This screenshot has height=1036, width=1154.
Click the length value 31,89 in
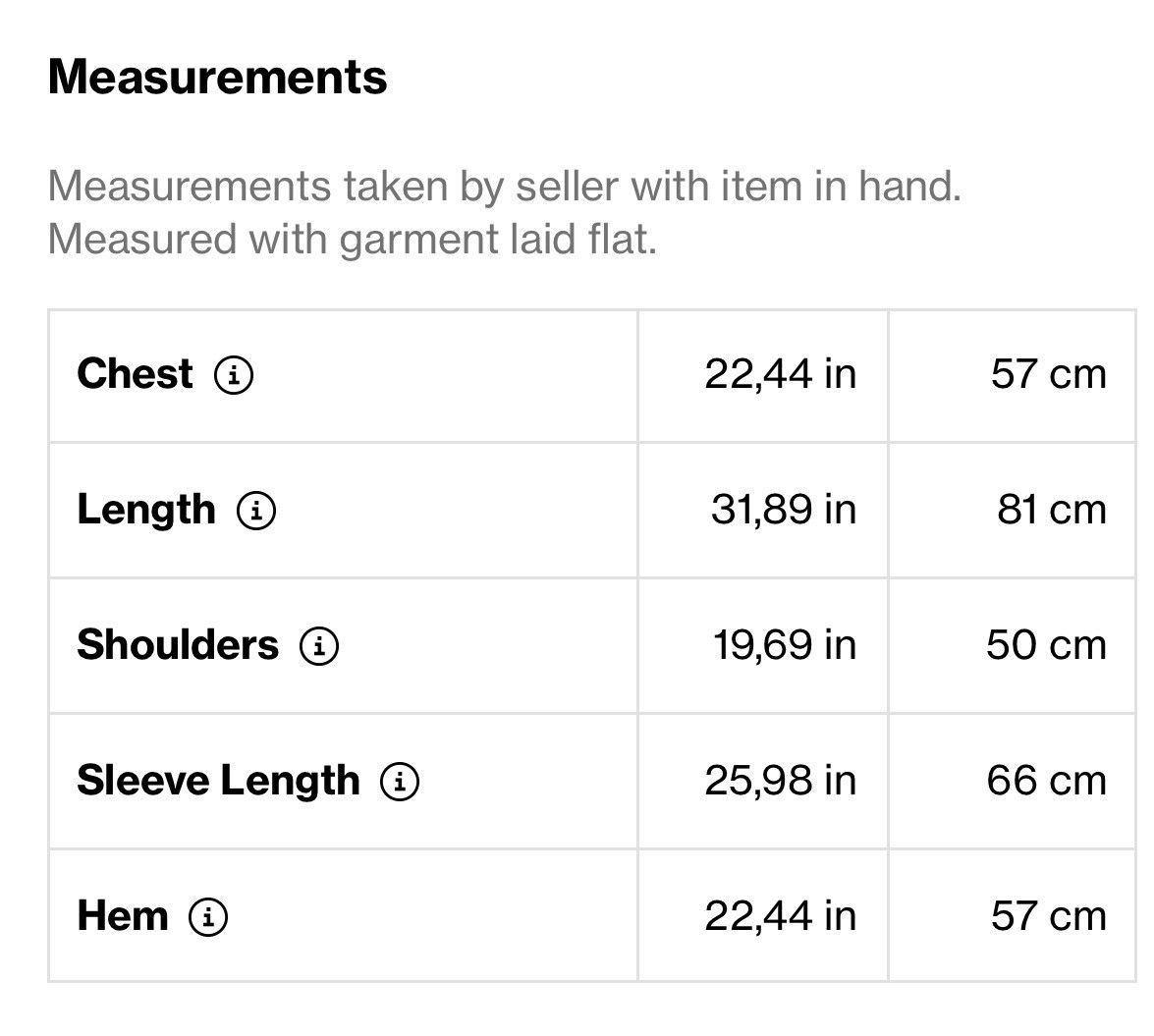pos(784,510)
